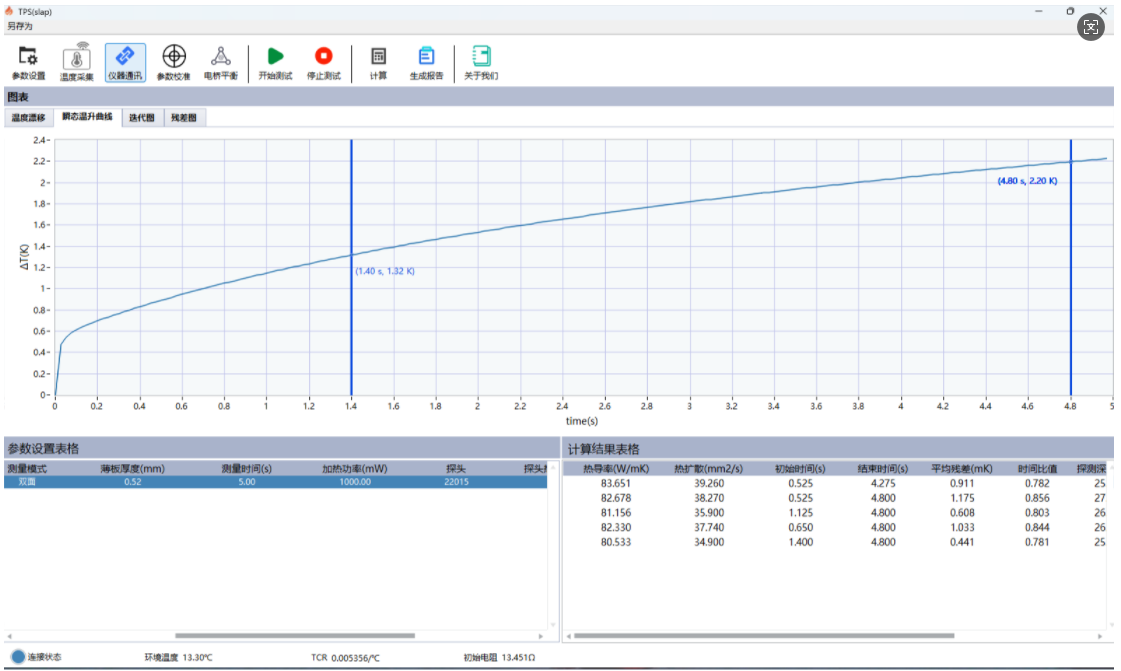This screenshot has width=1121, height=671.
Task: Click the 电桥平衡 bridge balance icon
Action: tap(221, 62)
